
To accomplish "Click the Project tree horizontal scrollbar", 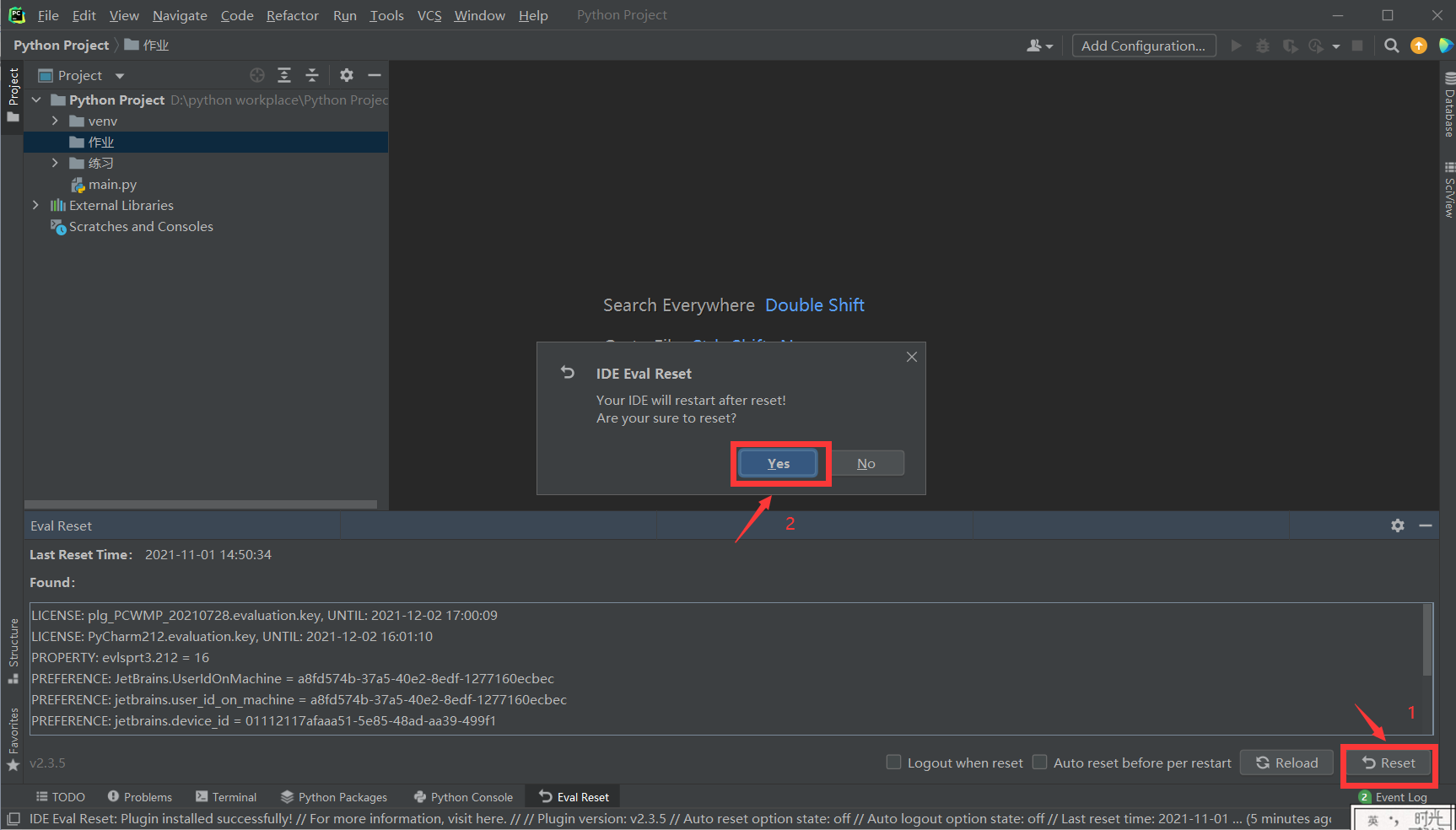I will click(x=201, y=504).
